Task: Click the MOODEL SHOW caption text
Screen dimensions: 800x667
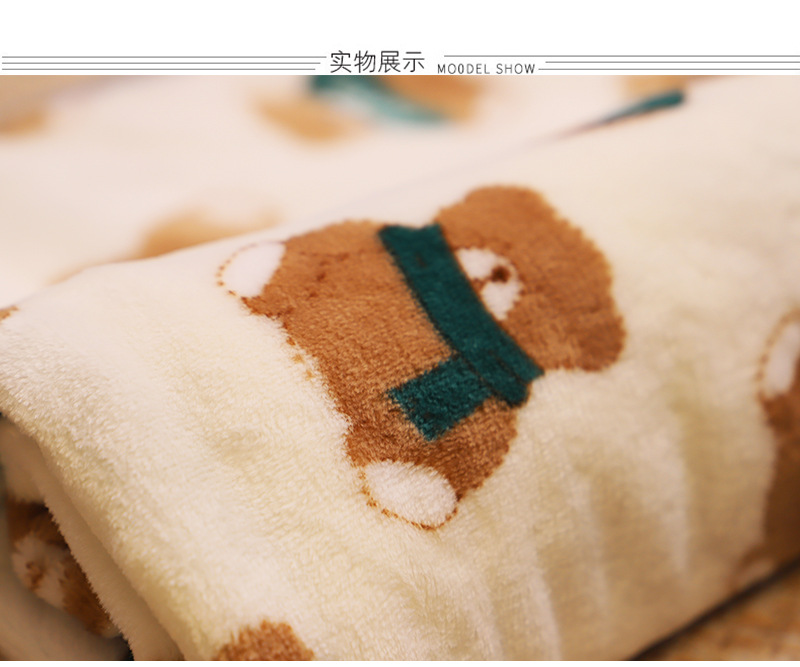Action: (486, 69)
